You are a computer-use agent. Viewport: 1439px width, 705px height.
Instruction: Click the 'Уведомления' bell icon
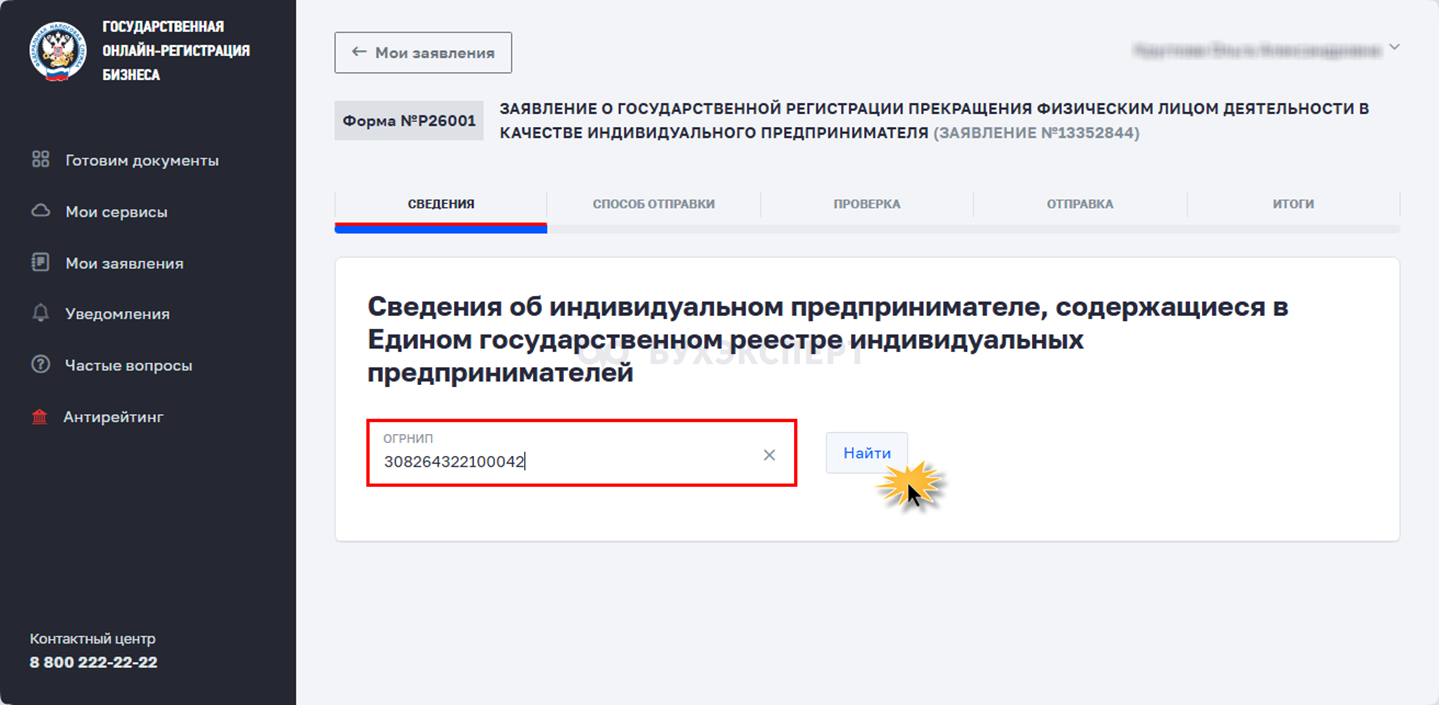click(x=41, y=314)
